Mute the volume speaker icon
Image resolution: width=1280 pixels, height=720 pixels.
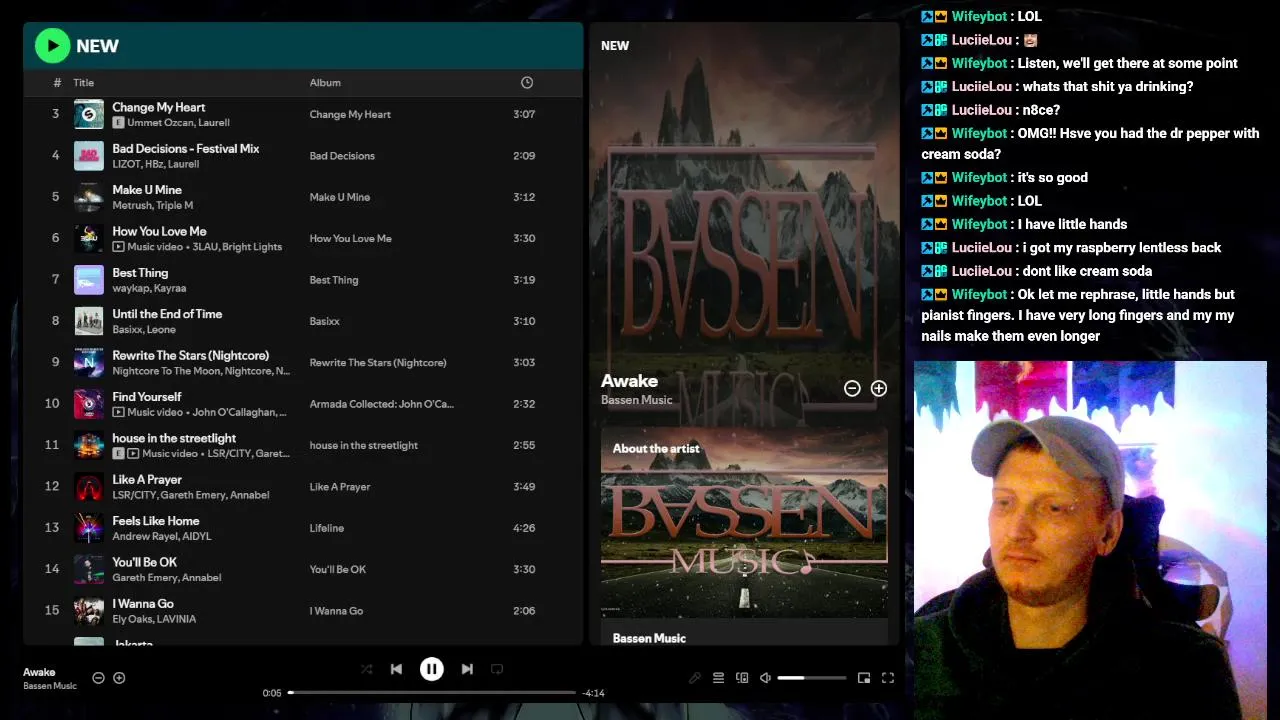[765, 678]
